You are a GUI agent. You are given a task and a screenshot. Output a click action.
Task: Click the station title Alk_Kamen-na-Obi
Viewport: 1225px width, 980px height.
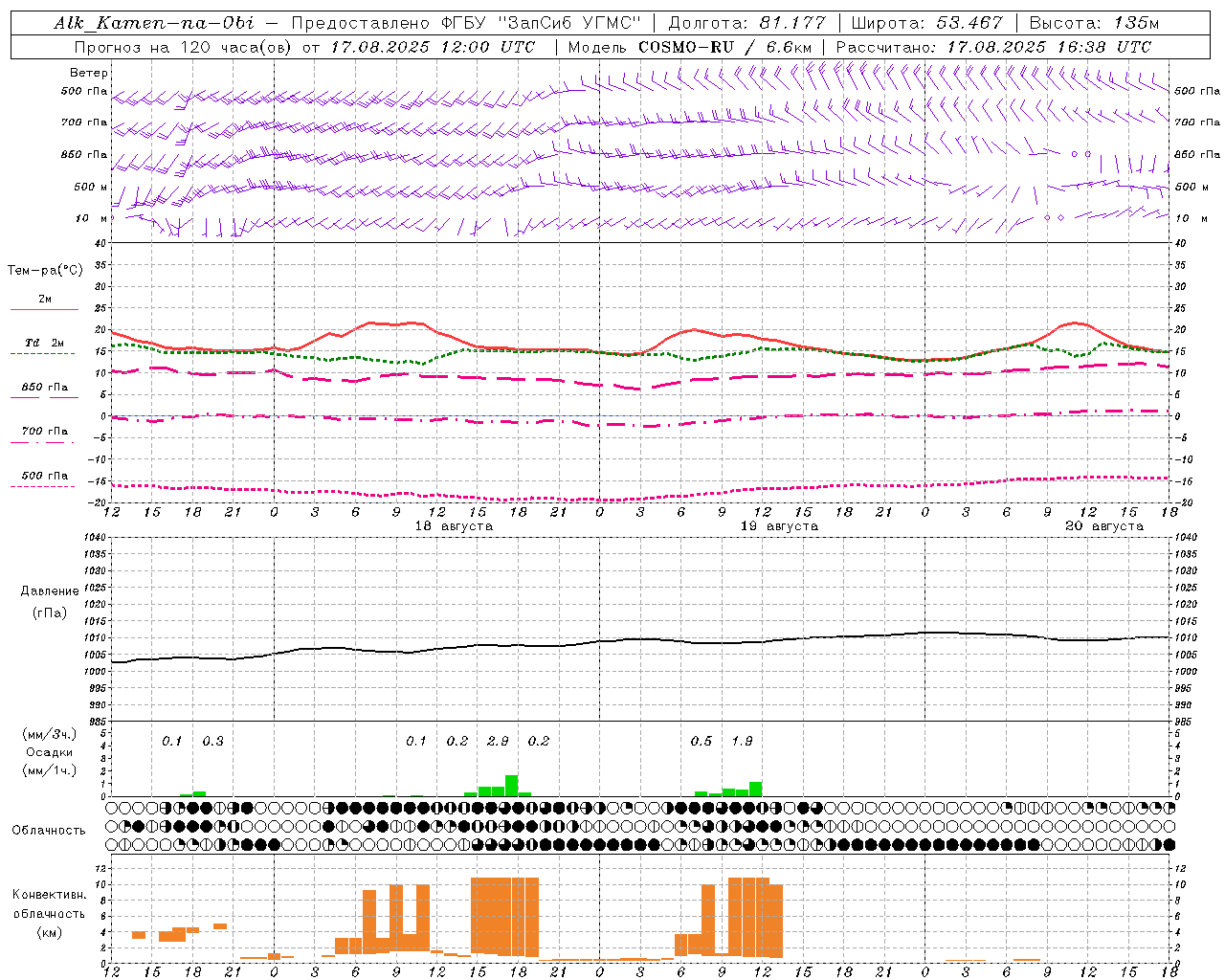(154, 23)
